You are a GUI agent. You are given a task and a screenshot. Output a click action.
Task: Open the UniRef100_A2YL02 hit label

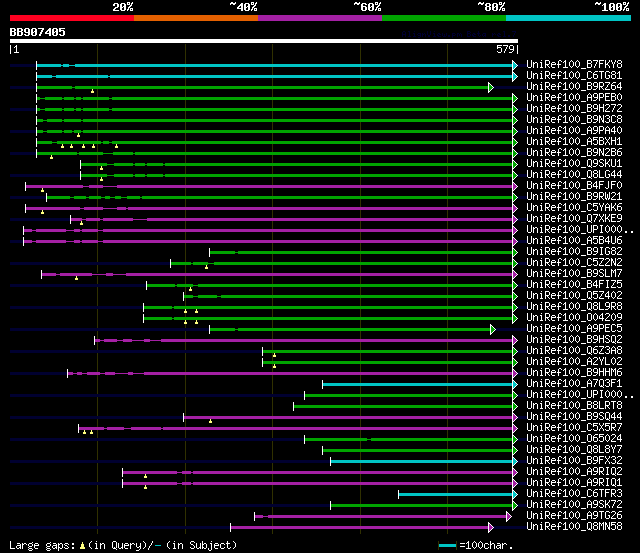tap(574, 362)
